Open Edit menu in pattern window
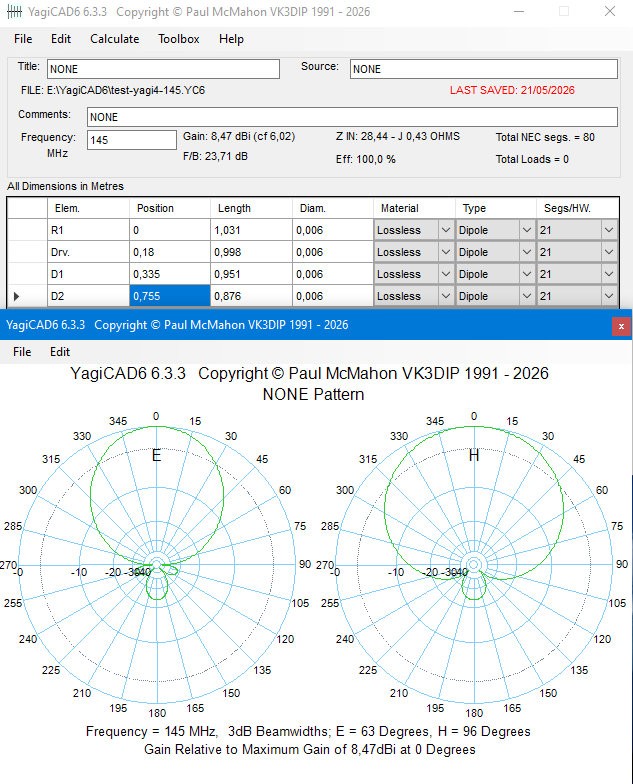This screenshot has width=633, height=784. [x=60, y=352]
